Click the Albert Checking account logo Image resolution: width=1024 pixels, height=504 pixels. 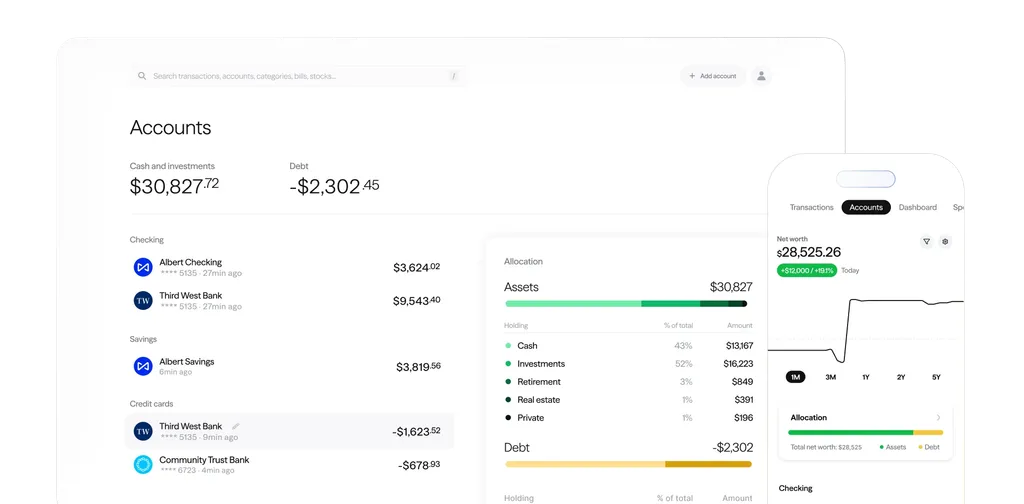(143, 267)
